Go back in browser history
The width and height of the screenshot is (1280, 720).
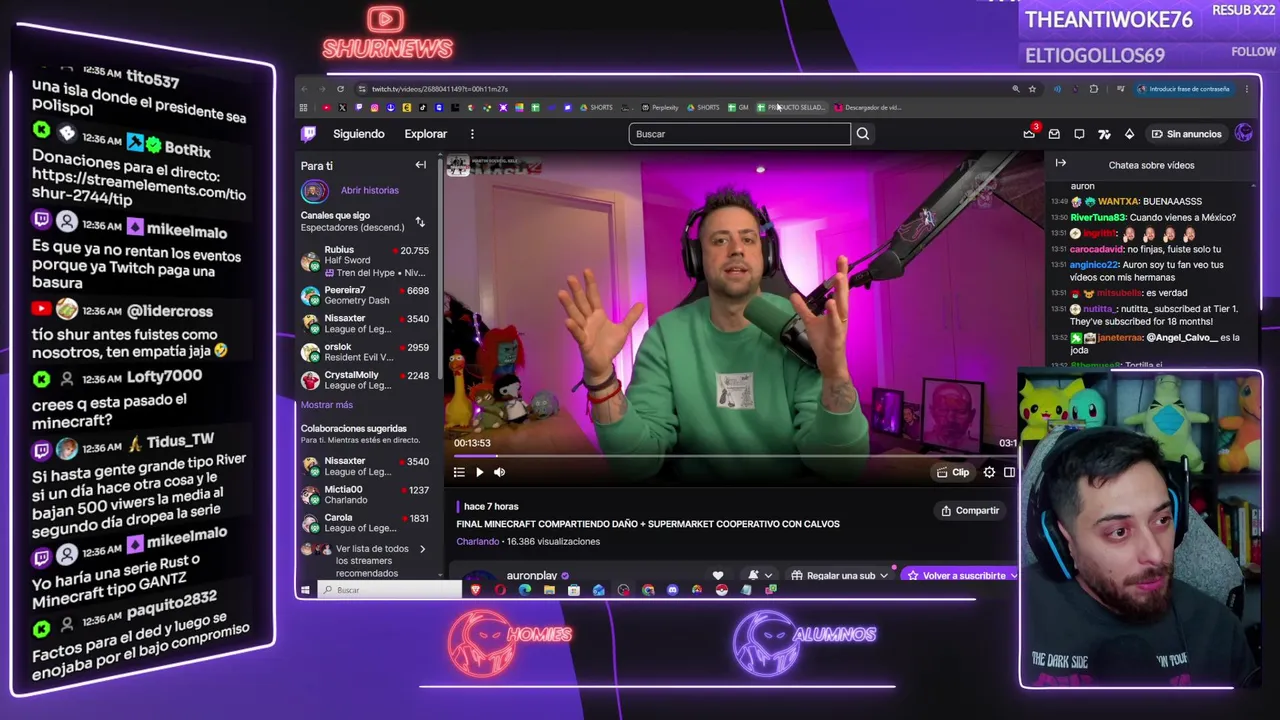coord(305,89)
